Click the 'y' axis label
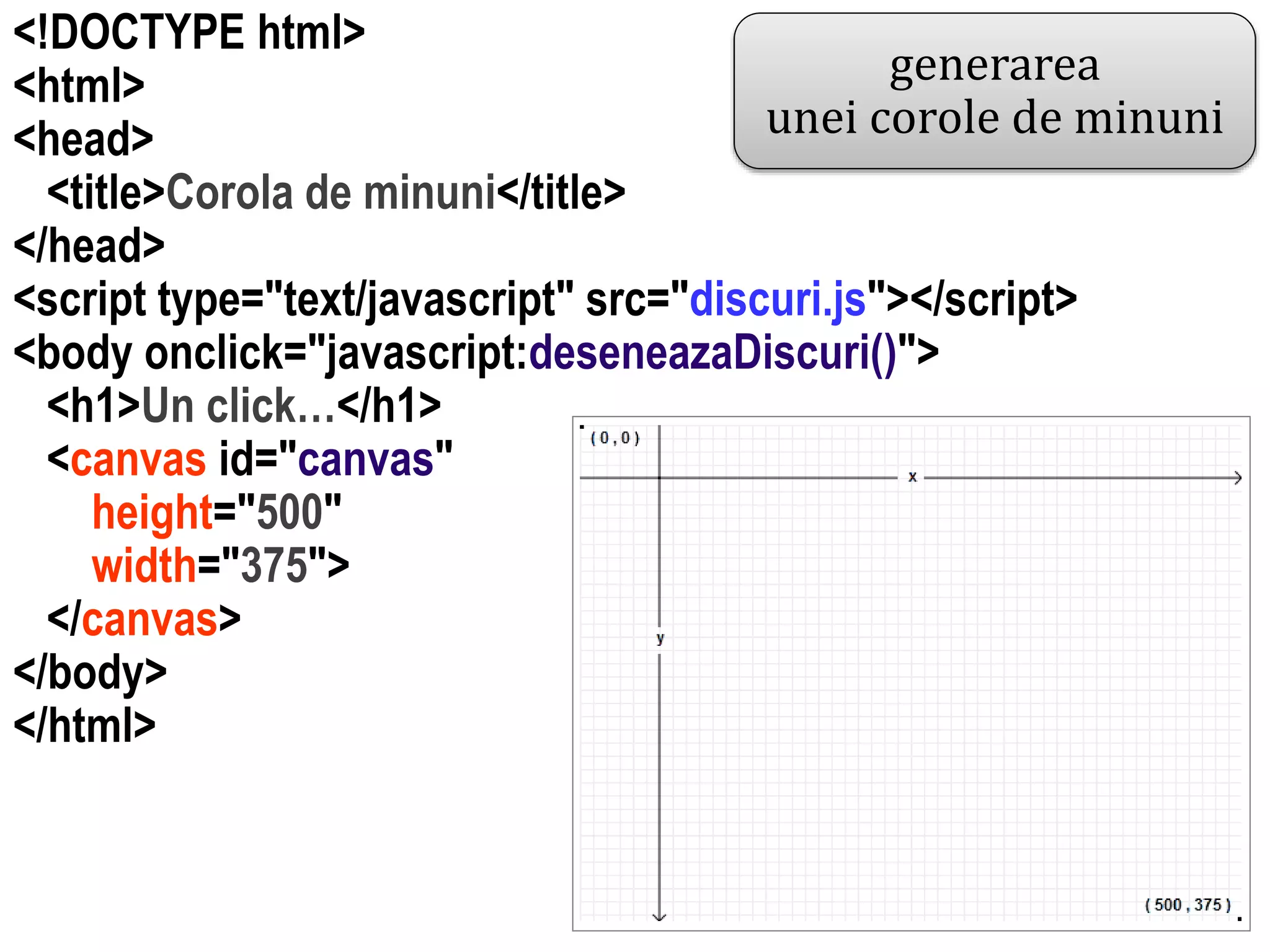Image resolution: width=1270 pixels, height=952 pixels. (660, 638)
